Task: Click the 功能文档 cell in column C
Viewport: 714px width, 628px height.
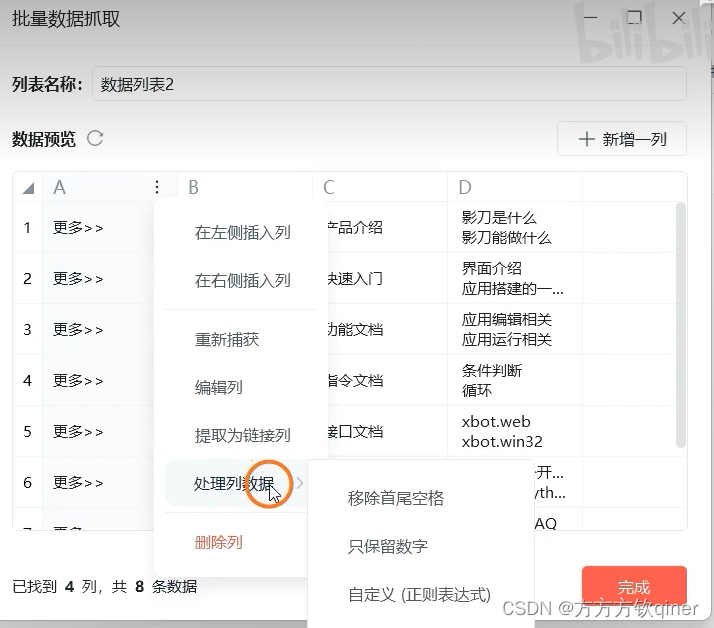Action: pyautogui.click(x=388, y=329)
